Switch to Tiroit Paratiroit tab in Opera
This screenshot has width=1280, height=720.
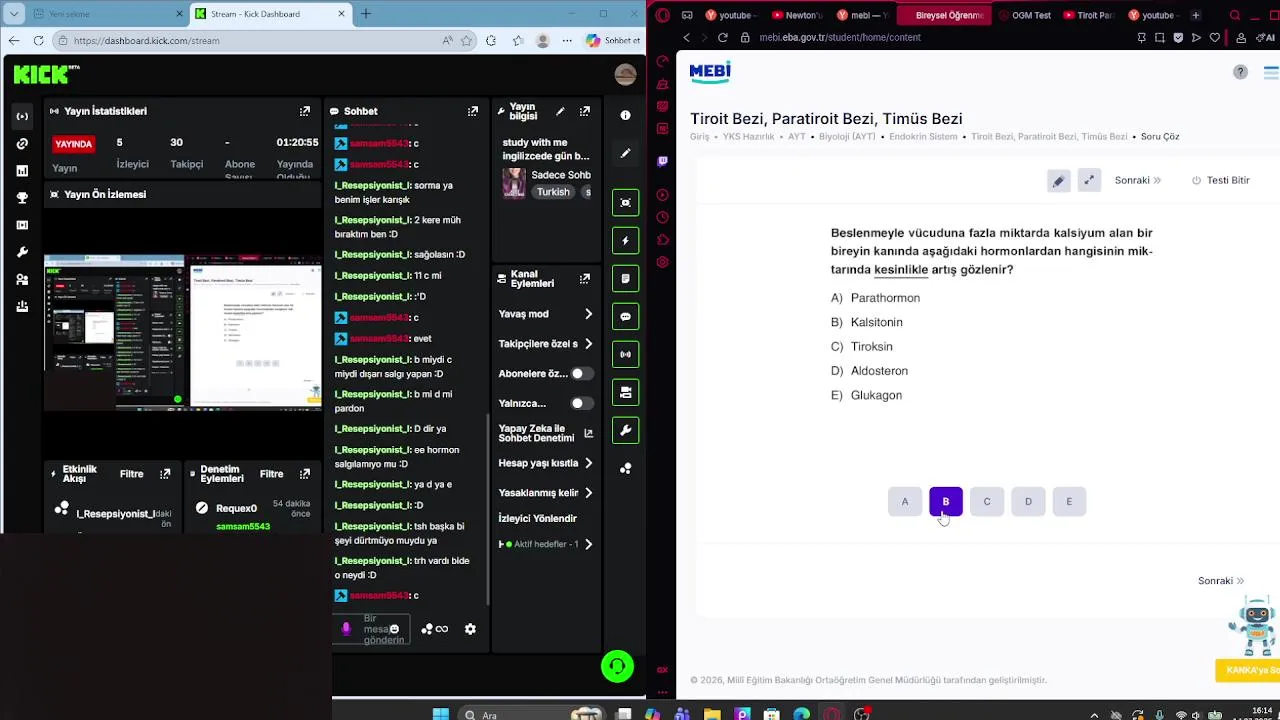coord(1088,15)
